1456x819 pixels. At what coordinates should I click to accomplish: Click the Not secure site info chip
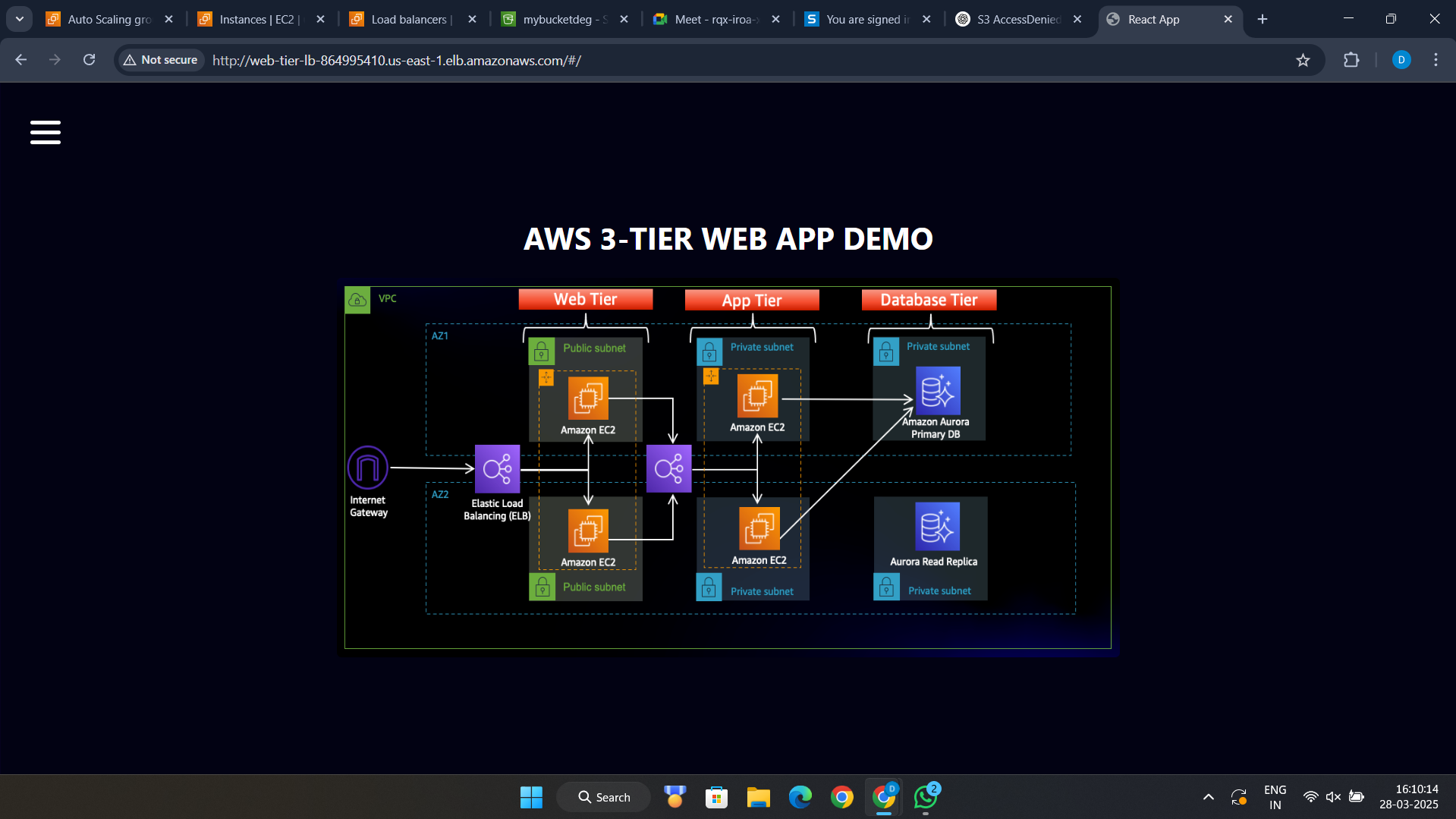(x=160, y=60)
